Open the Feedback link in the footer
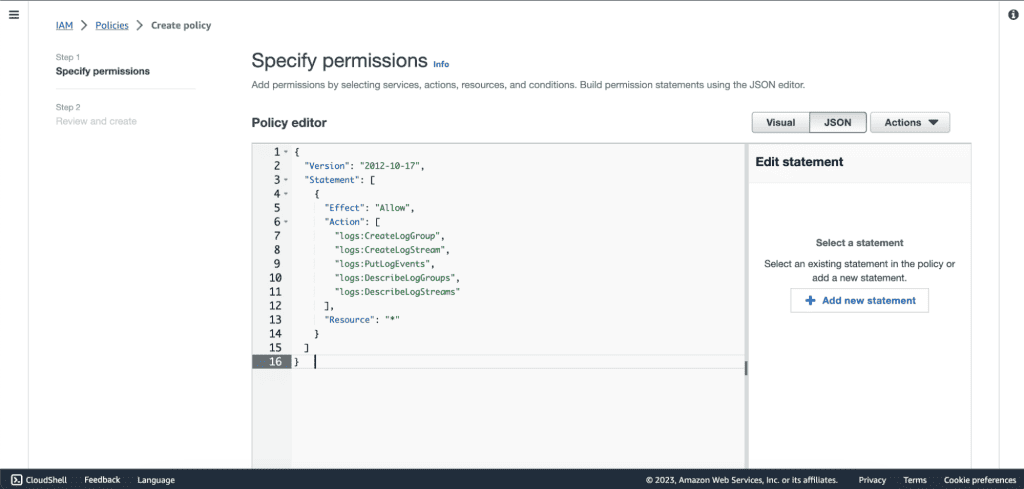This screenshot has width=1024, height=489. click(x=103, y=480)
